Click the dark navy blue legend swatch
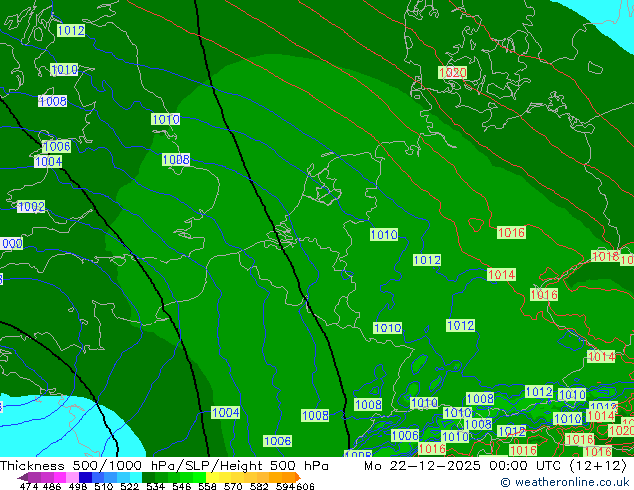 85,477
